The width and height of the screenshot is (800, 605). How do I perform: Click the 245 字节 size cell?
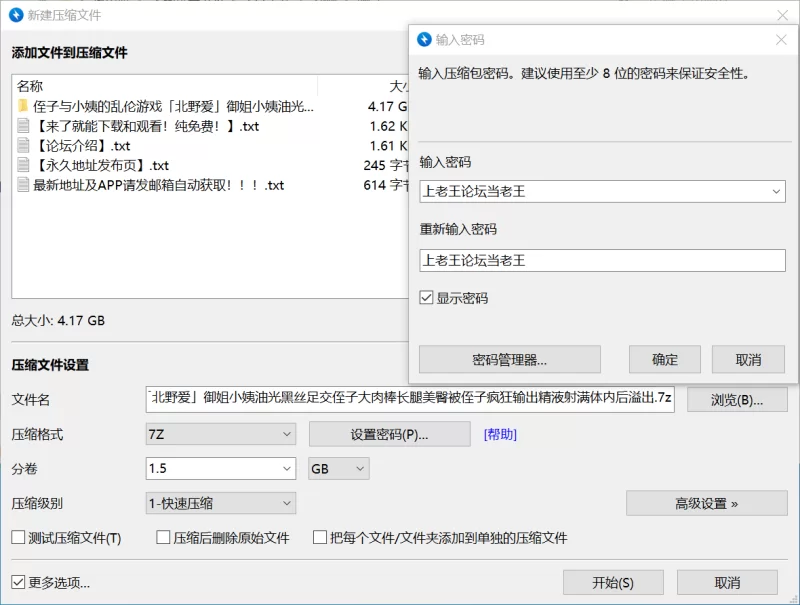386,165
